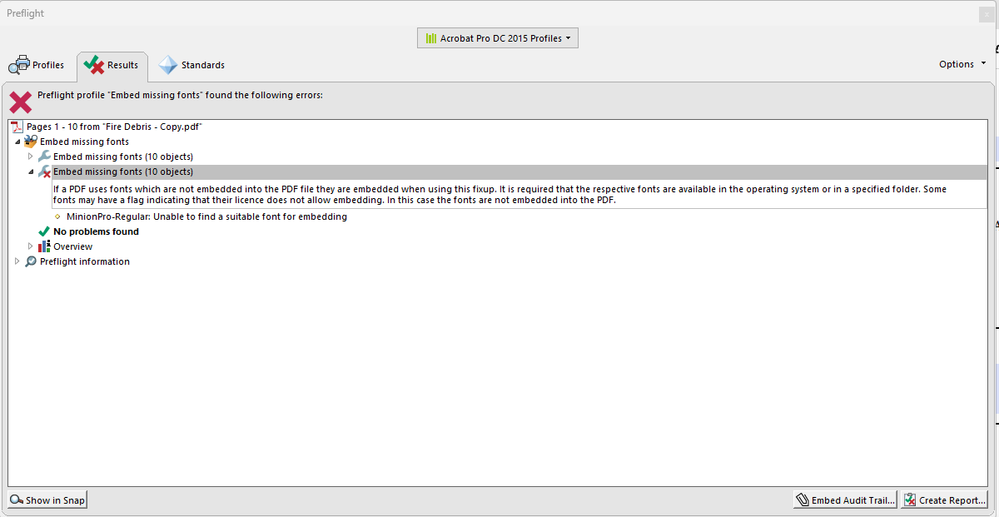Expand the Overview tree node

point(31,247)
